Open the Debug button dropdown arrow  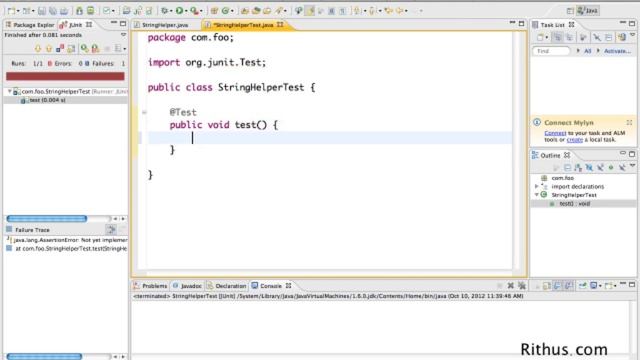pos(171,11)
